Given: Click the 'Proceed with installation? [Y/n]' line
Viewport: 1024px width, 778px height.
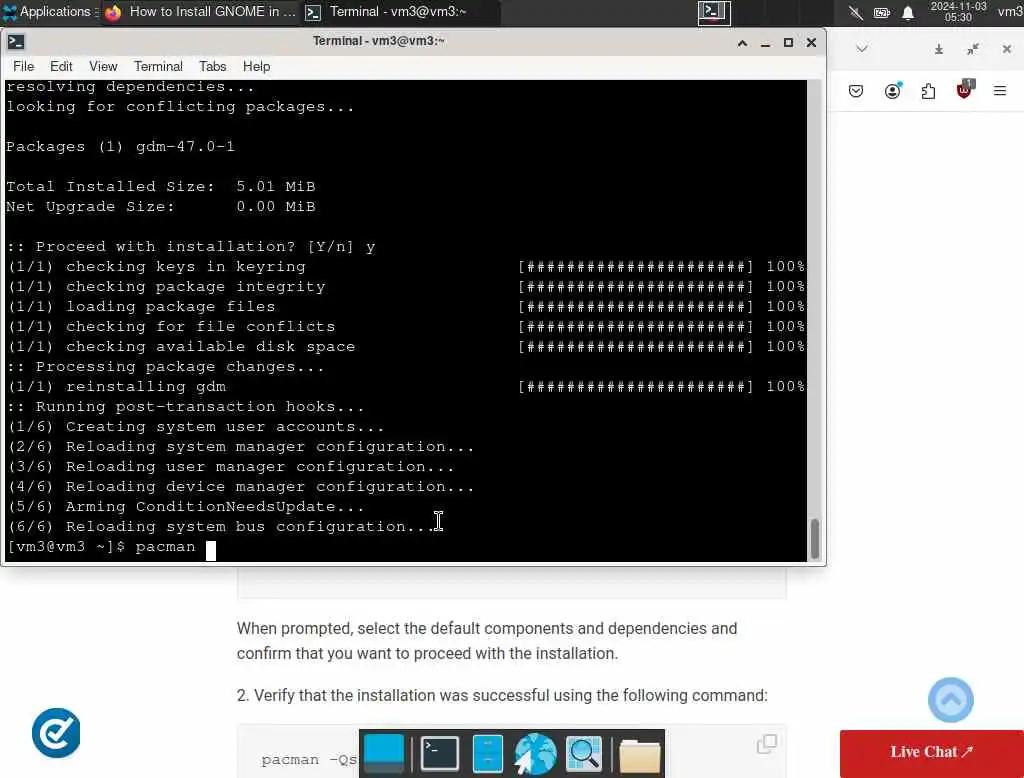Looking at the screenshot, I should (x=191, y=246).
